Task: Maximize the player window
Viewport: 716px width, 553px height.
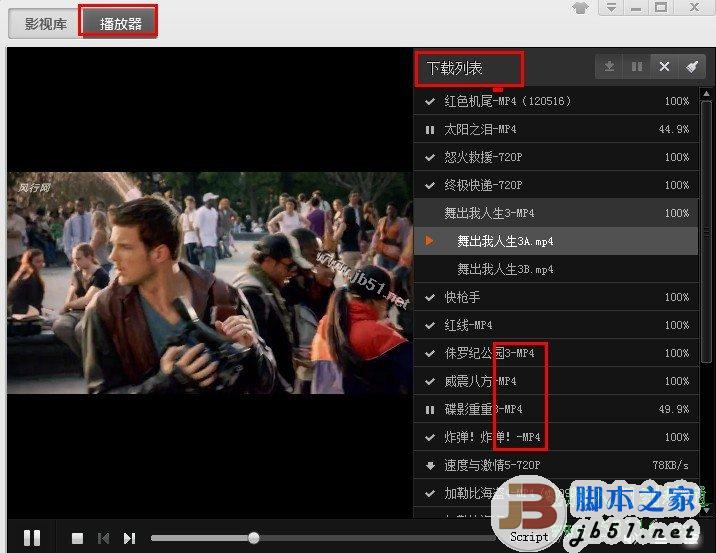Action: click(x=661, y=7)
